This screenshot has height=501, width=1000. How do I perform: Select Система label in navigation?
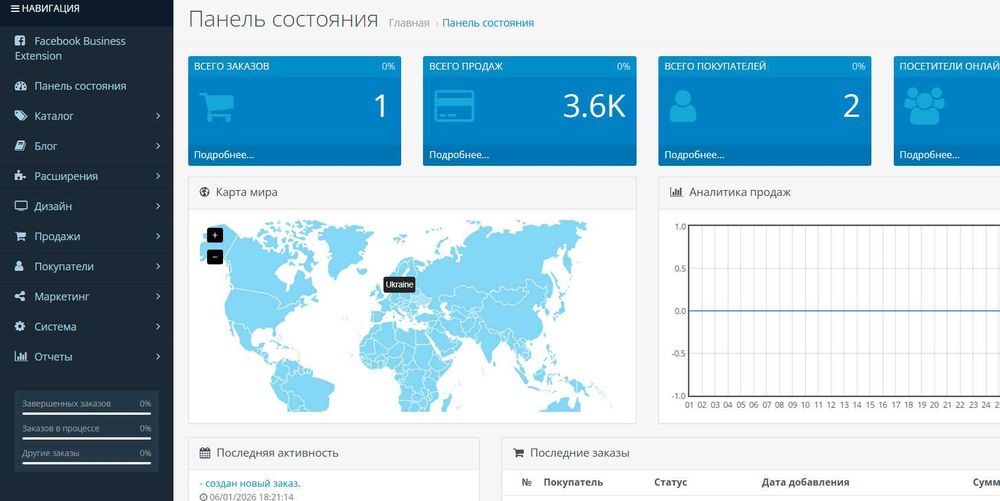coord(55,326)
